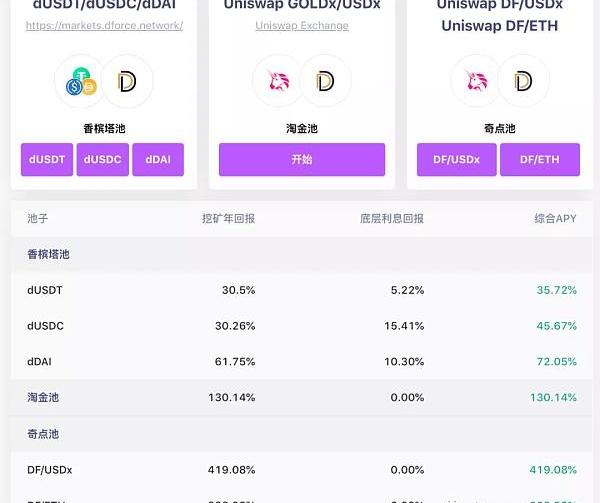Click the Uniswap unicorn icon in right card
This screenshot has width=600, height=503.
[476, 81]
